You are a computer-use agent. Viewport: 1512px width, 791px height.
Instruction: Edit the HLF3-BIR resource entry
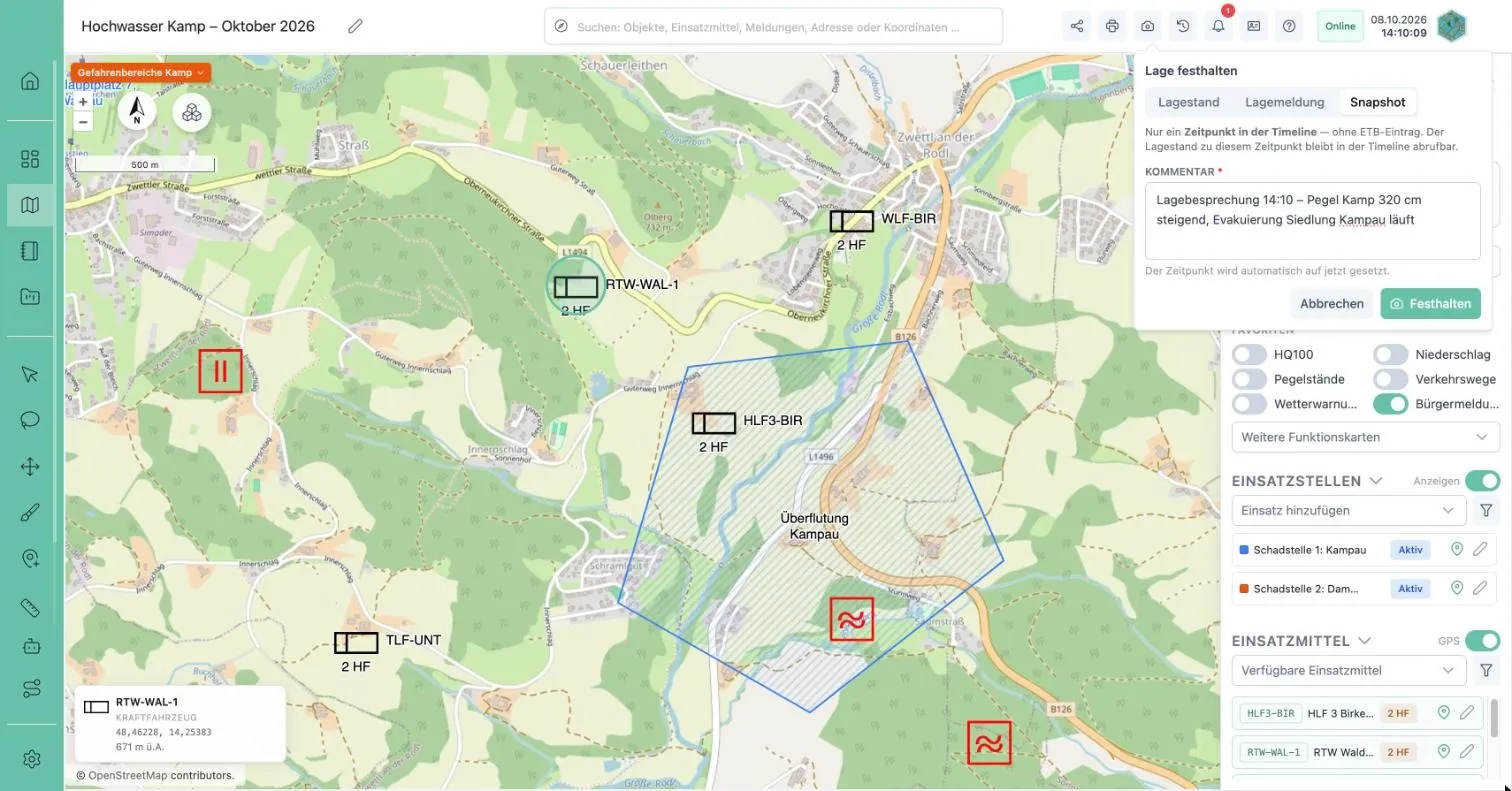1467,713
